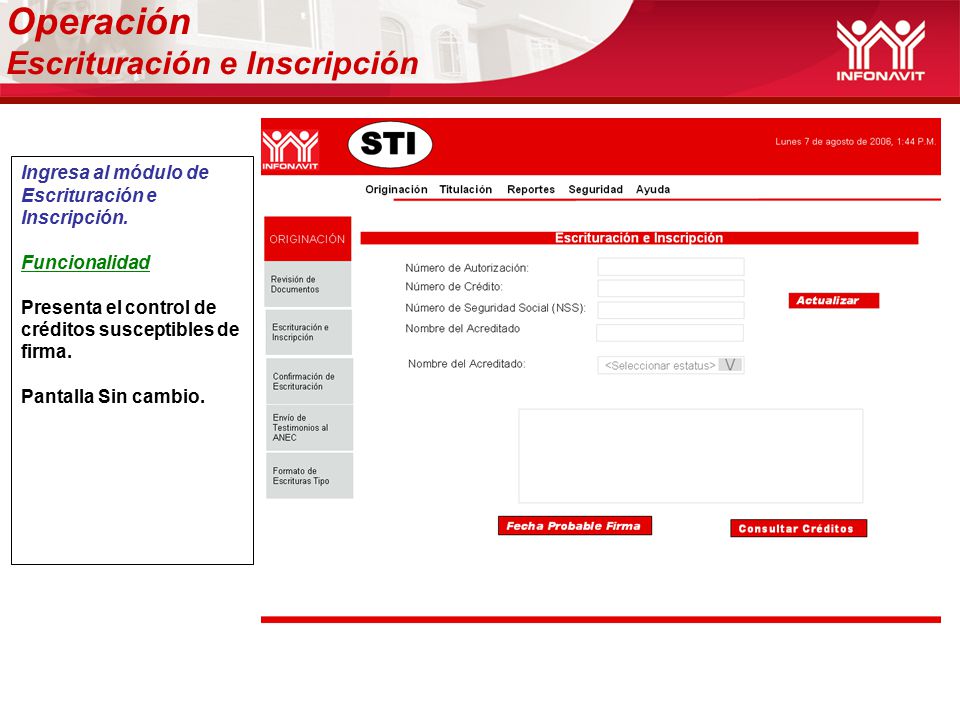Click the Número de Seguridad Social field
960x720 pixels.
click(x=671, y=310)
